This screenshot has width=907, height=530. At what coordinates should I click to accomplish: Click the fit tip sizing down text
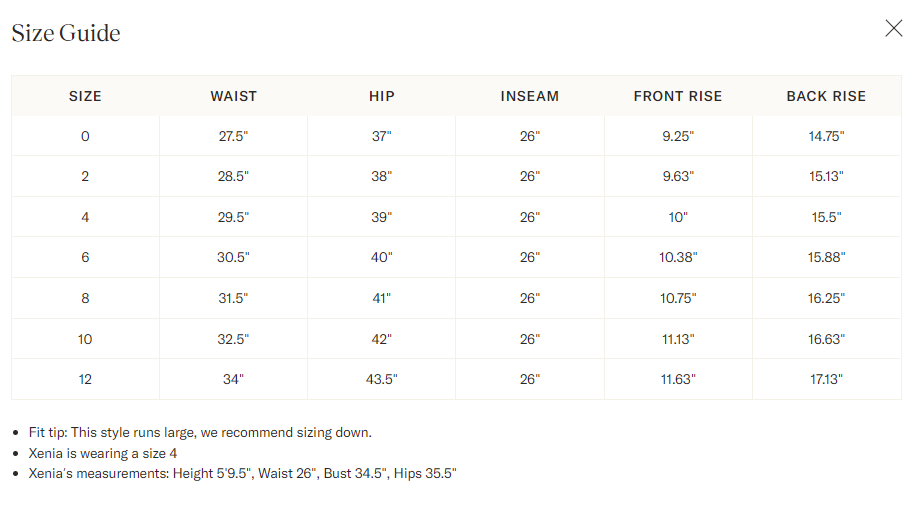tap(200, 433)
